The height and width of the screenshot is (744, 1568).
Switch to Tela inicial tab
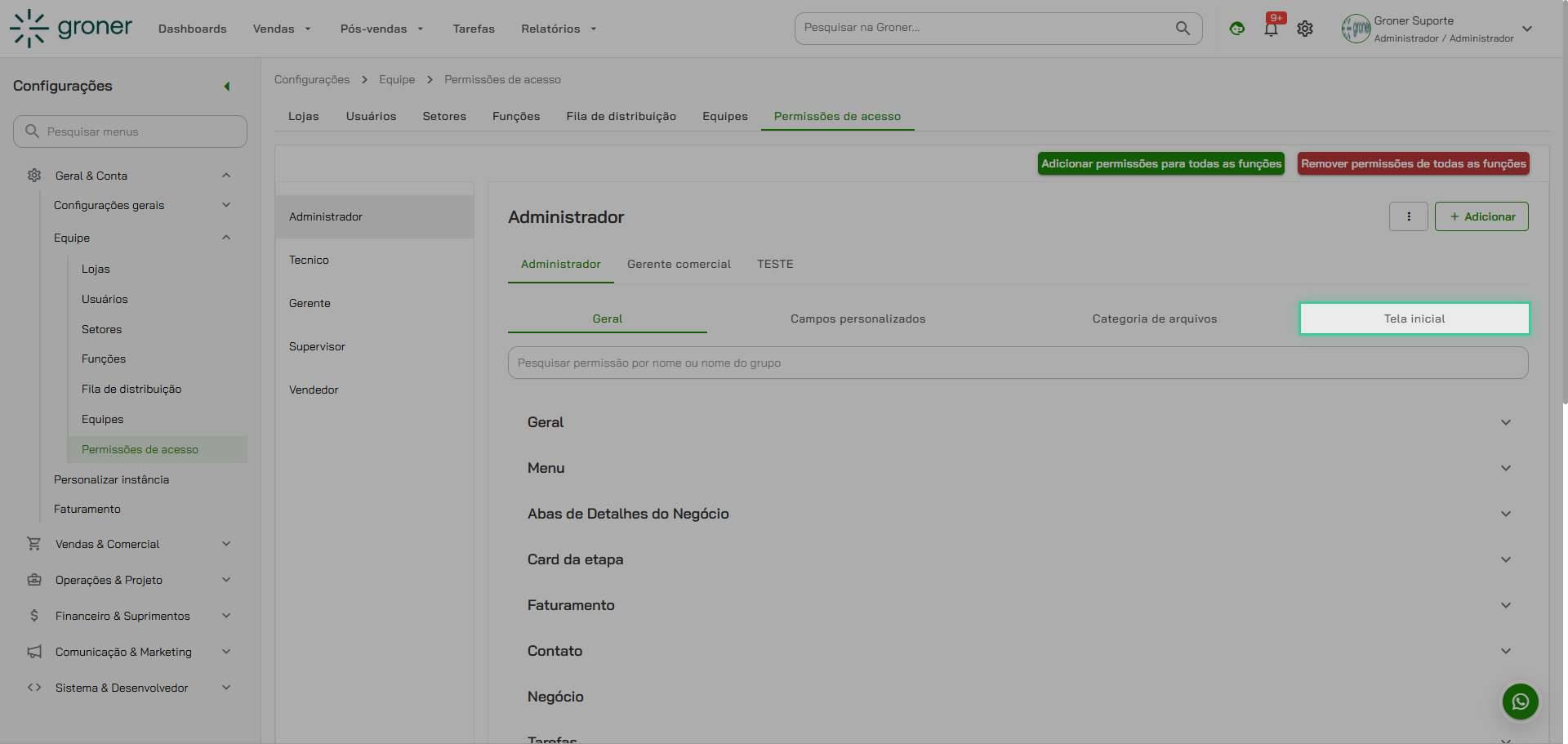coord(1414,319)
